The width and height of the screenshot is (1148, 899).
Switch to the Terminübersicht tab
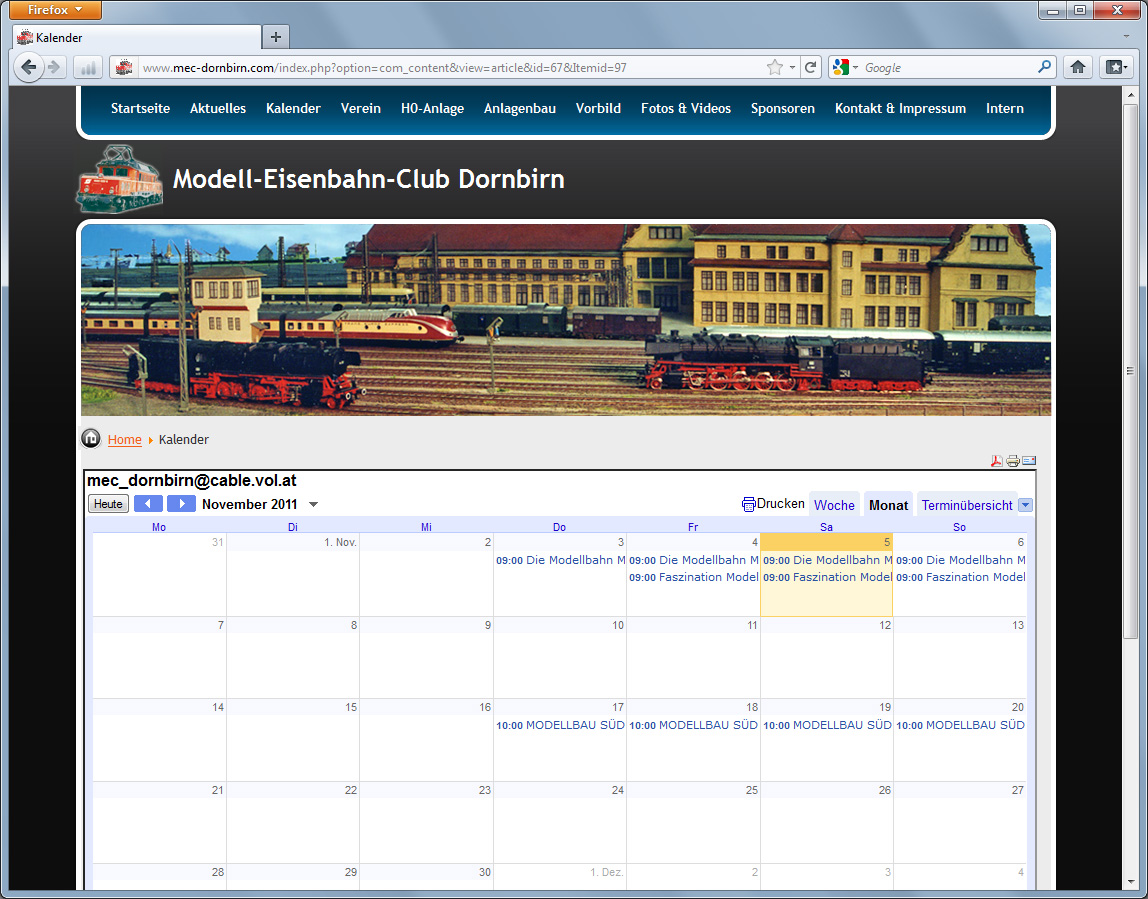[x=966, y=505]
